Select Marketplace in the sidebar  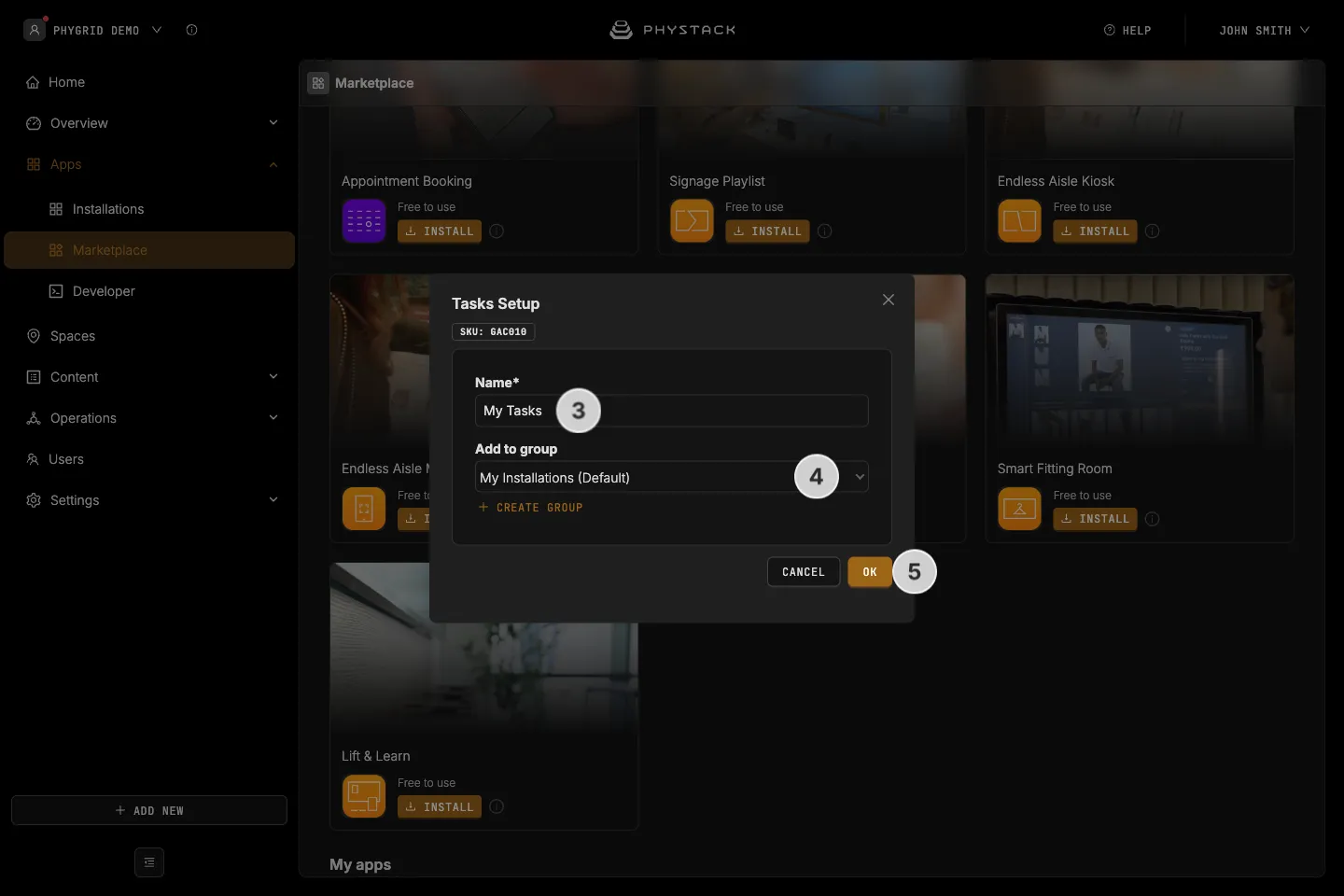[x=149, y=250]
